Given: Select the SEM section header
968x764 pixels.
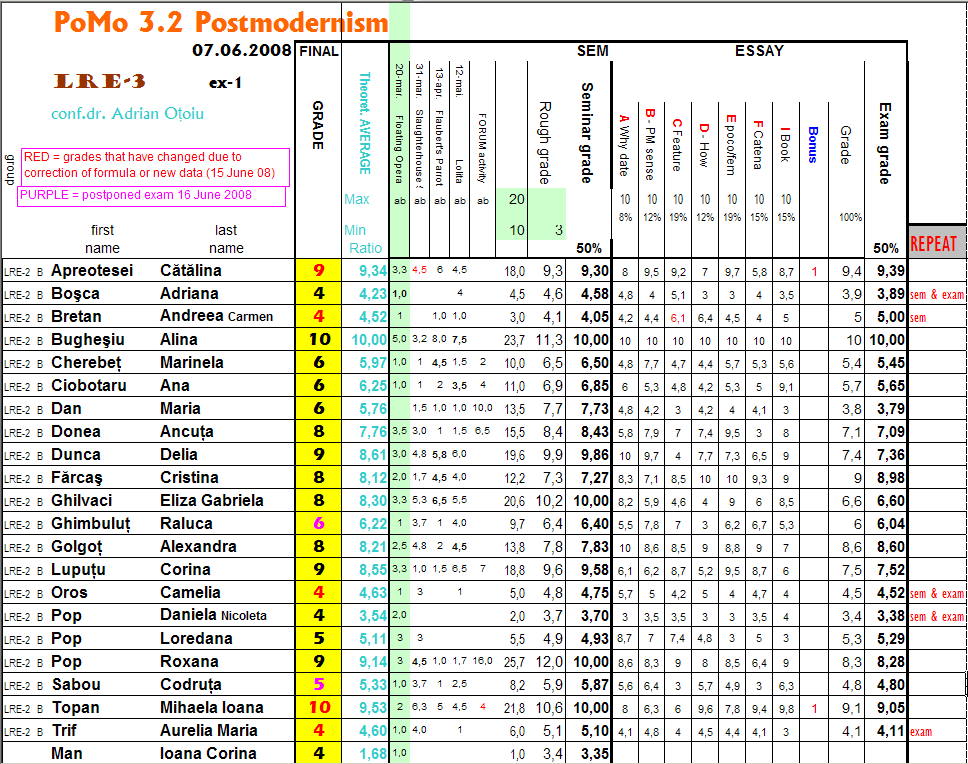Looking at the screenshot, I should tap(593, 51).
